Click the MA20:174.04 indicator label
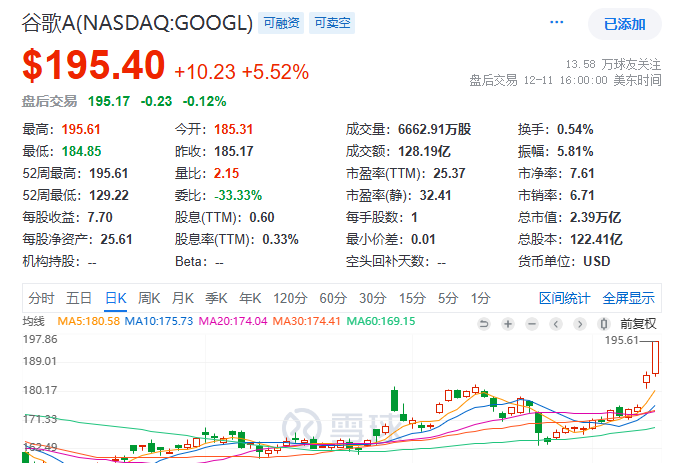The image size is (678, 463). (233, 321)
